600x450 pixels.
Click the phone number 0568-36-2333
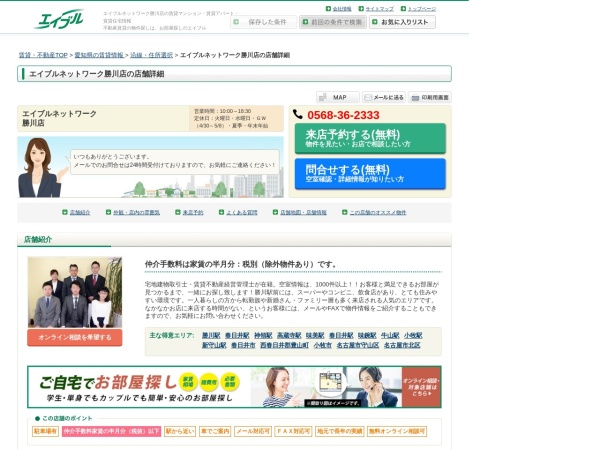tap(343, 115)
